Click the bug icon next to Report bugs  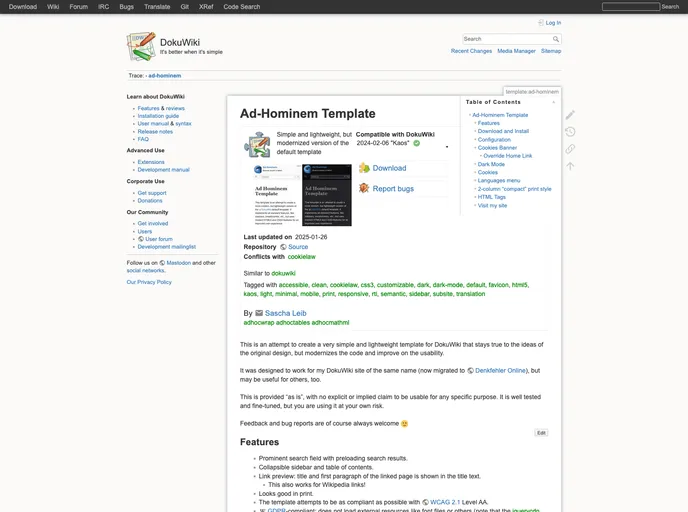point(364,188)
